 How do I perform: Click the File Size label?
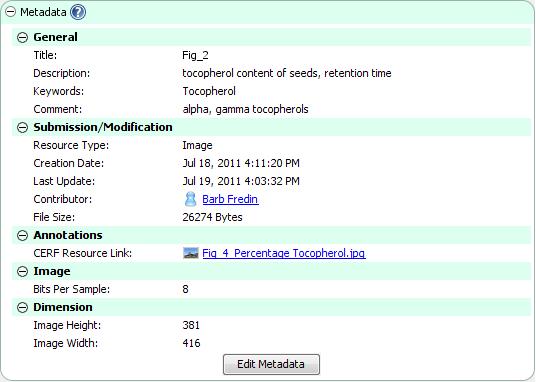(x=54, y=217)
